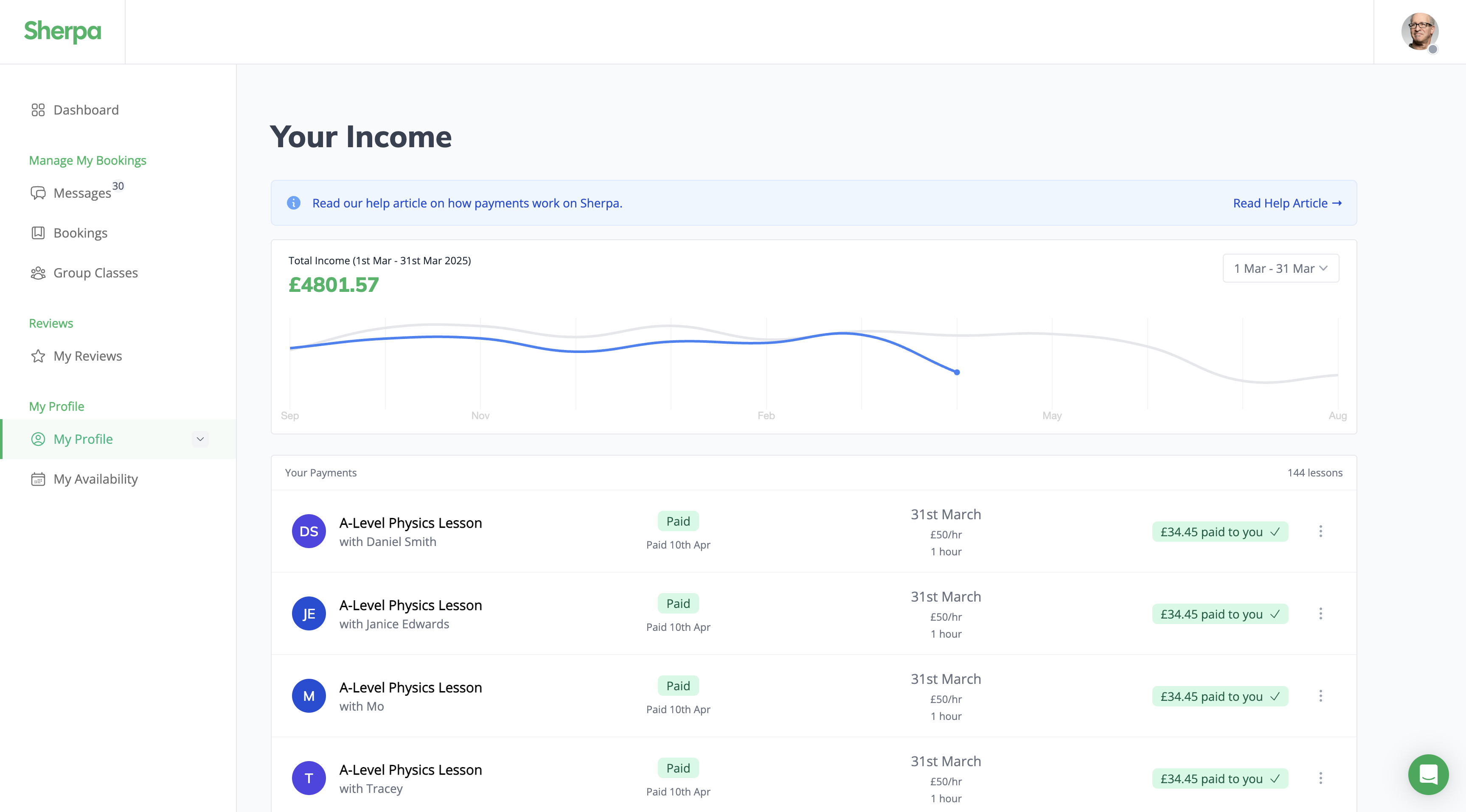Click the Group Classes people icon
Image resolution: width=1466 pixels, height=812 pixels.
[38, 273]
